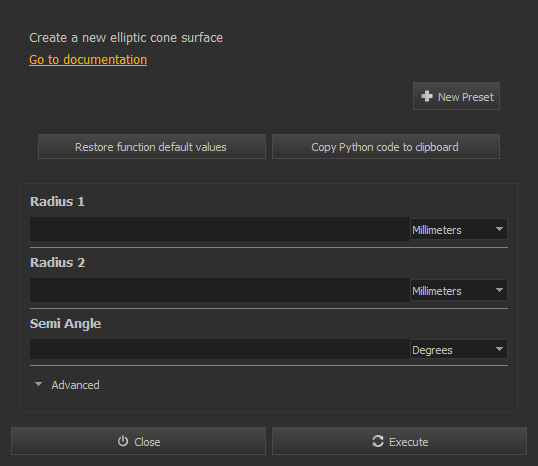This screenshot has width=538, height=466.
Task: Create a New Preset
Action: pos(456,96)
